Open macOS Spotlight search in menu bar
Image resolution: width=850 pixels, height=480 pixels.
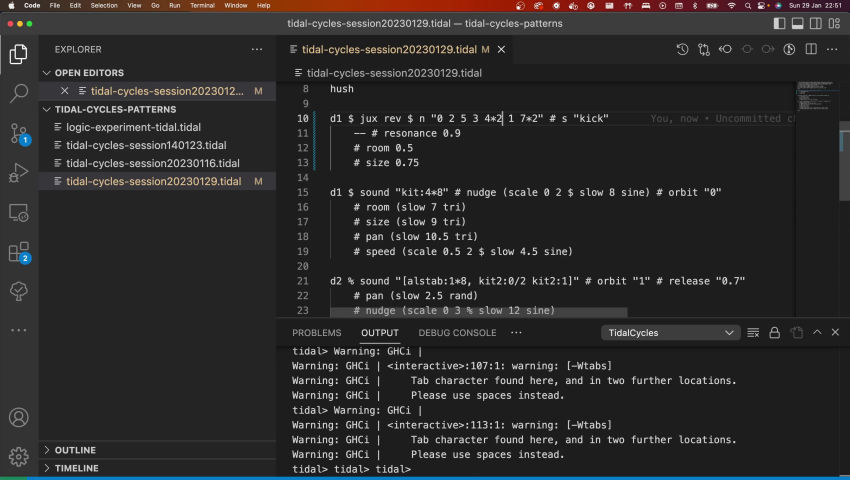point(748,5)
